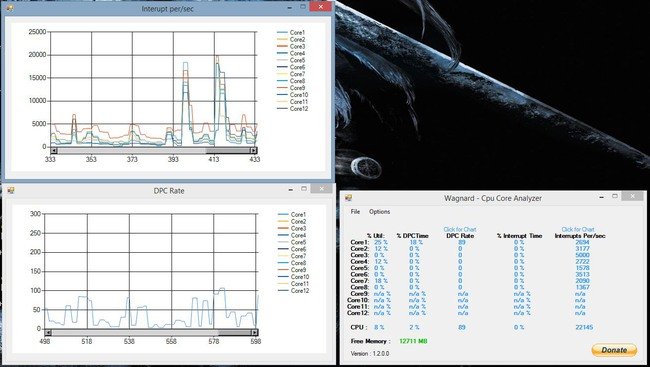The height and width of the screenshot is (367, 650).
Task: Click the DPC Rate window title icon
Action: (11, 190)
